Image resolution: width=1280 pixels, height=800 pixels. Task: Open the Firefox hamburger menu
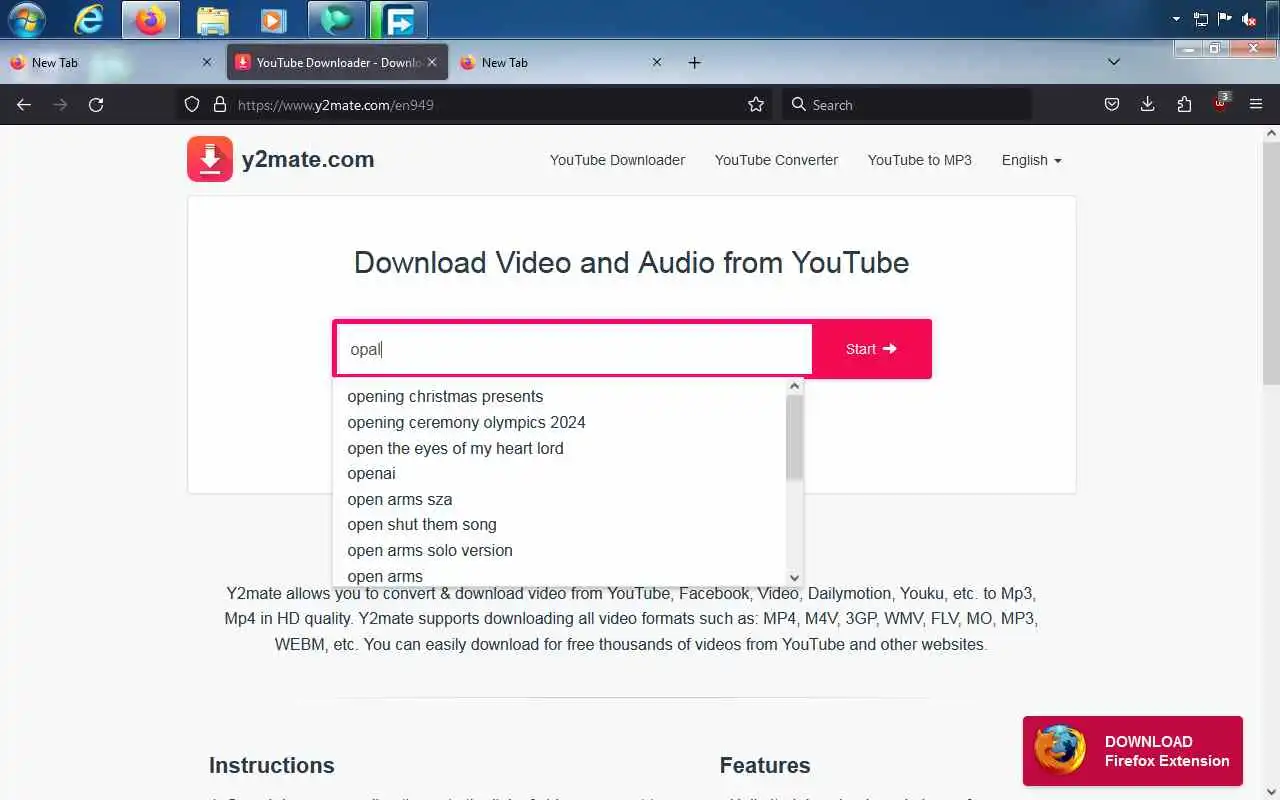tap(1256, 104)
